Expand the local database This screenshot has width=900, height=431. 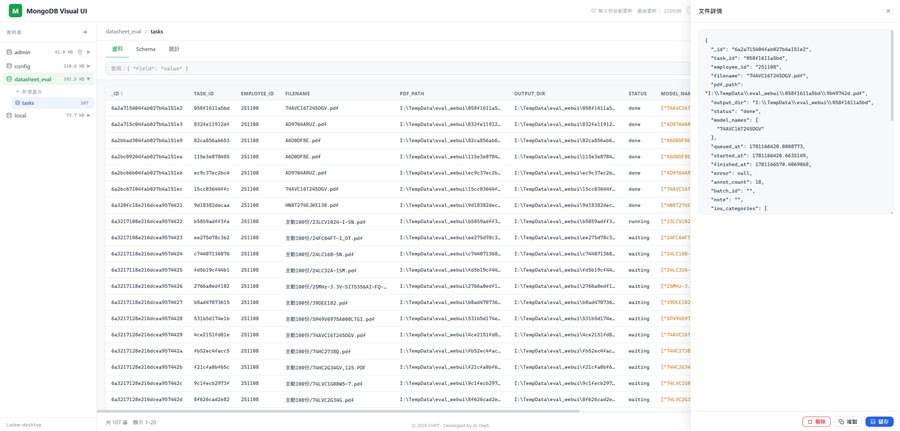click(88, 115)
